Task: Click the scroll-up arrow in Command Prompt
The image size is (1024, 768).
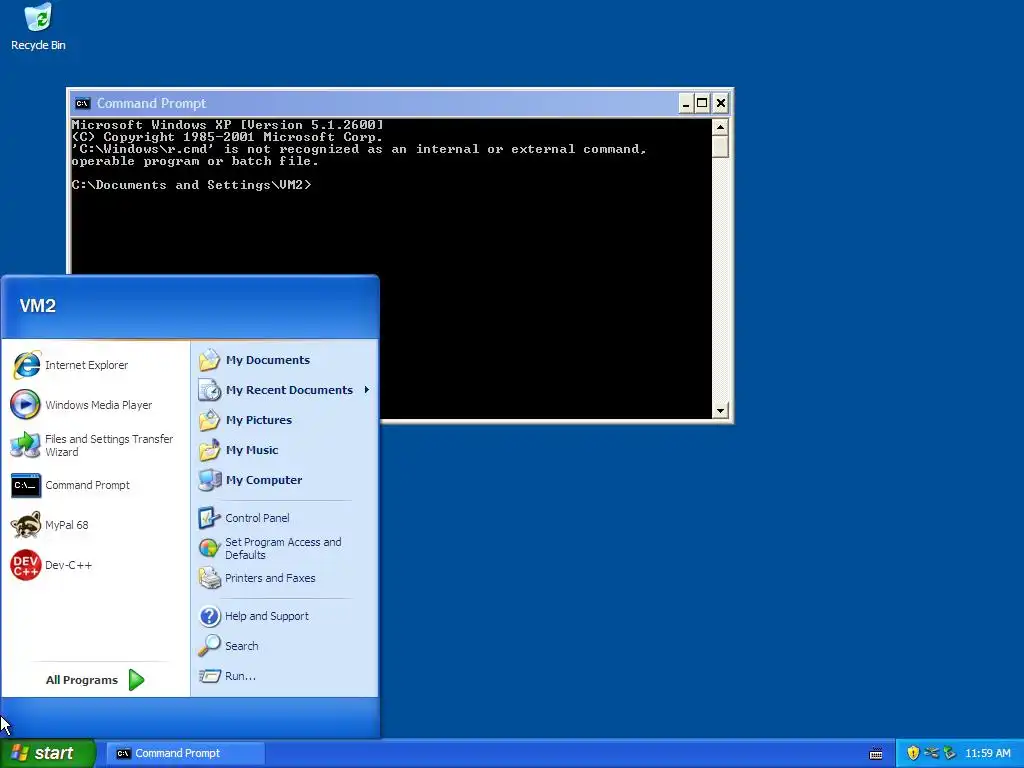Action: (x=720, y=127)
